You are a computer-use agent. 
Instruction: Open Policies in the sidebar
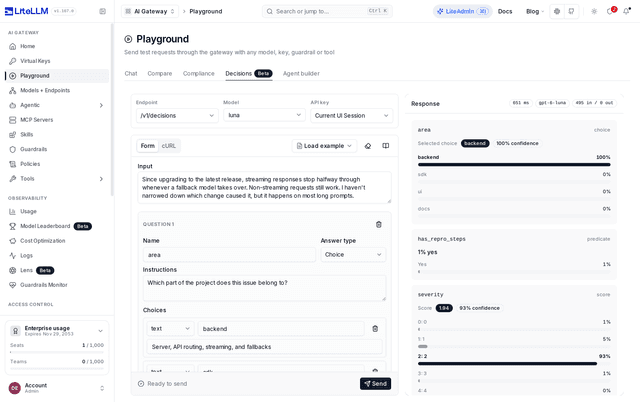click(57, 164)
